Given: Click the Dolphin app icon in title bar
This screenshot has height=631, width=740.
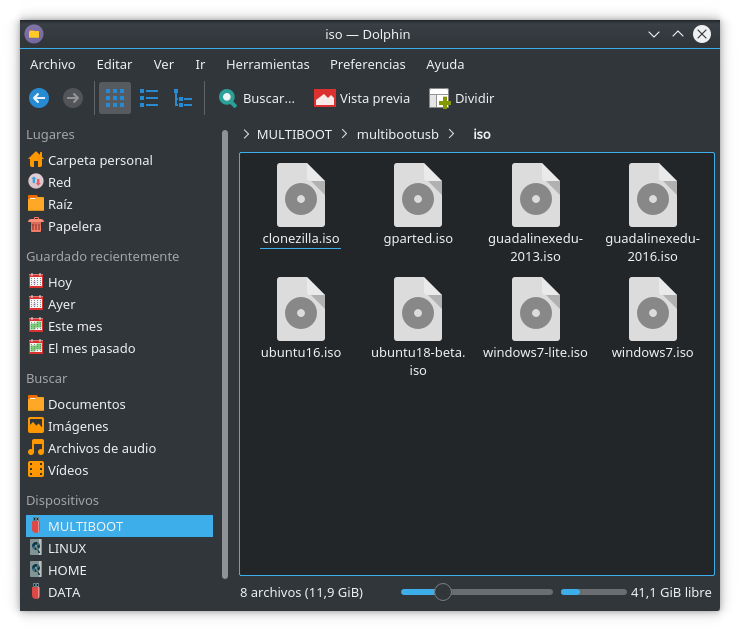Looking at the screenshot, I should (x=34, y=34).
